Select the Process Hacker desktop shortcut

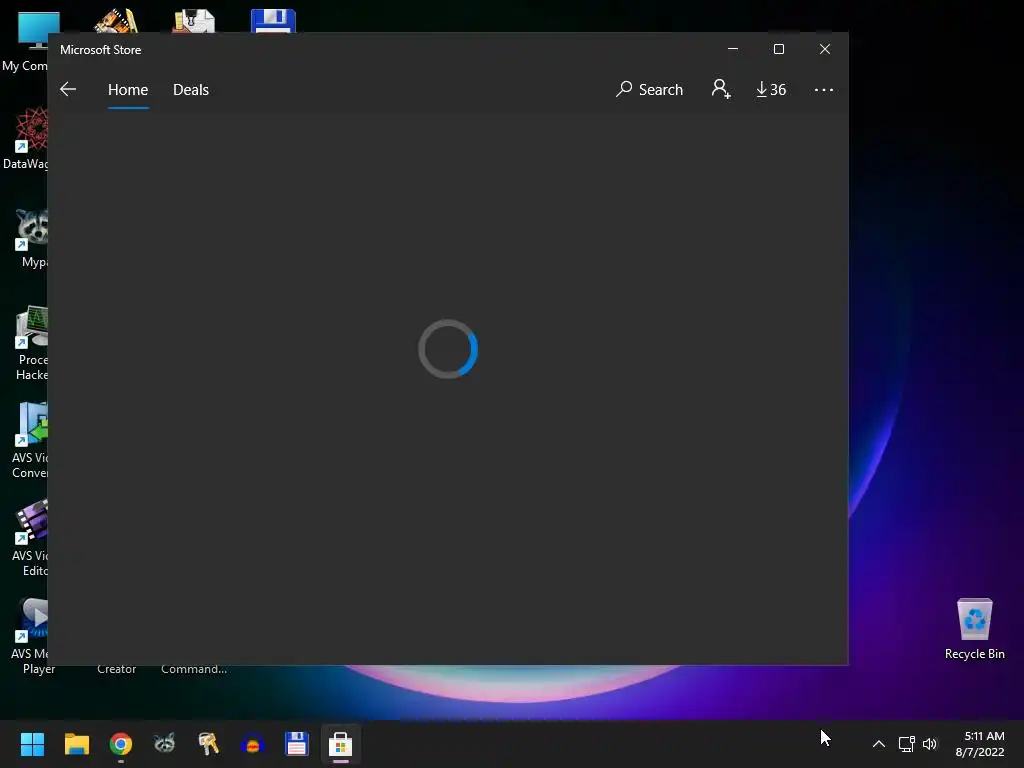(x=31, y=344)
